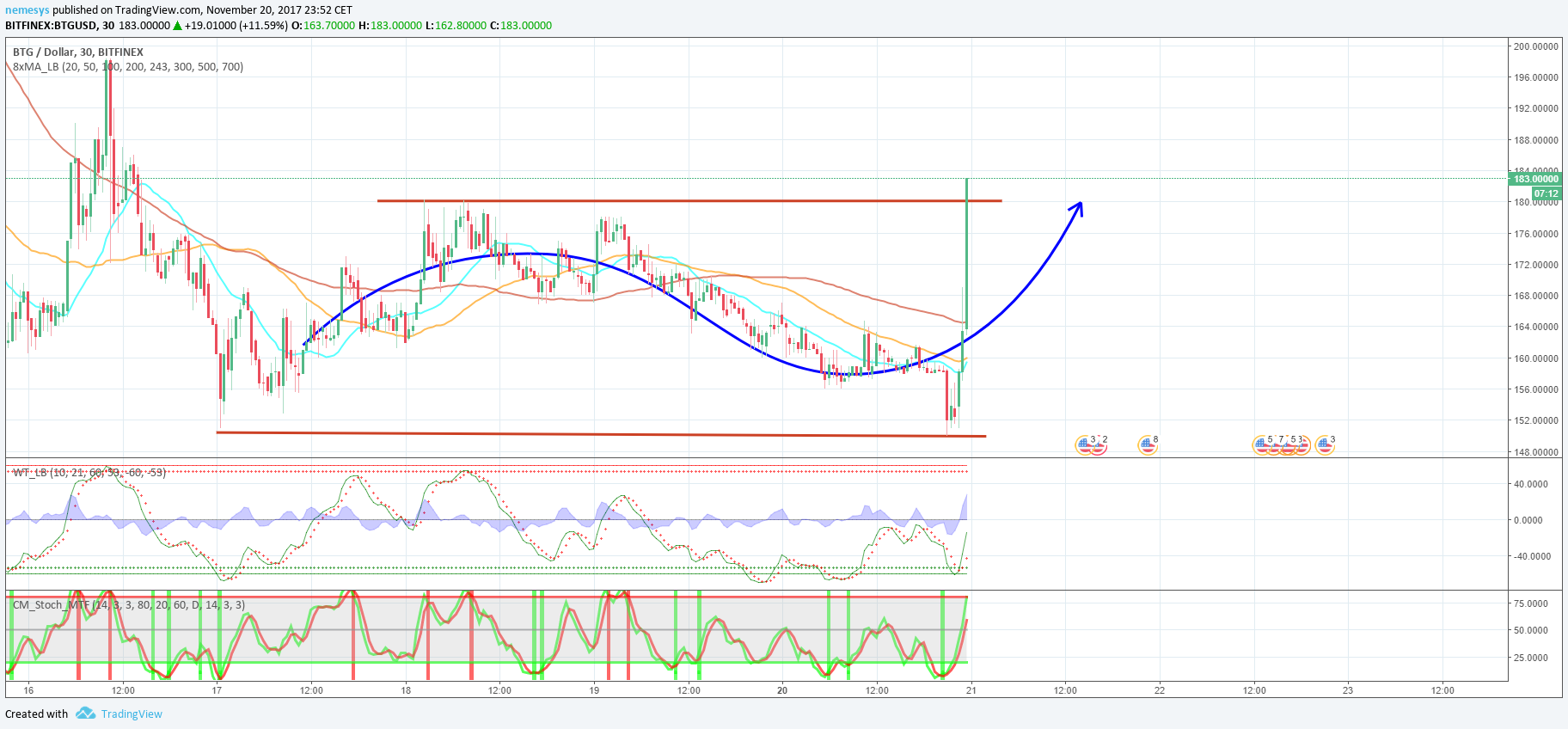Viewport: 1568px width, 729px height.
Task: Click the 21 date label on time axis
Action: [971, 689]
